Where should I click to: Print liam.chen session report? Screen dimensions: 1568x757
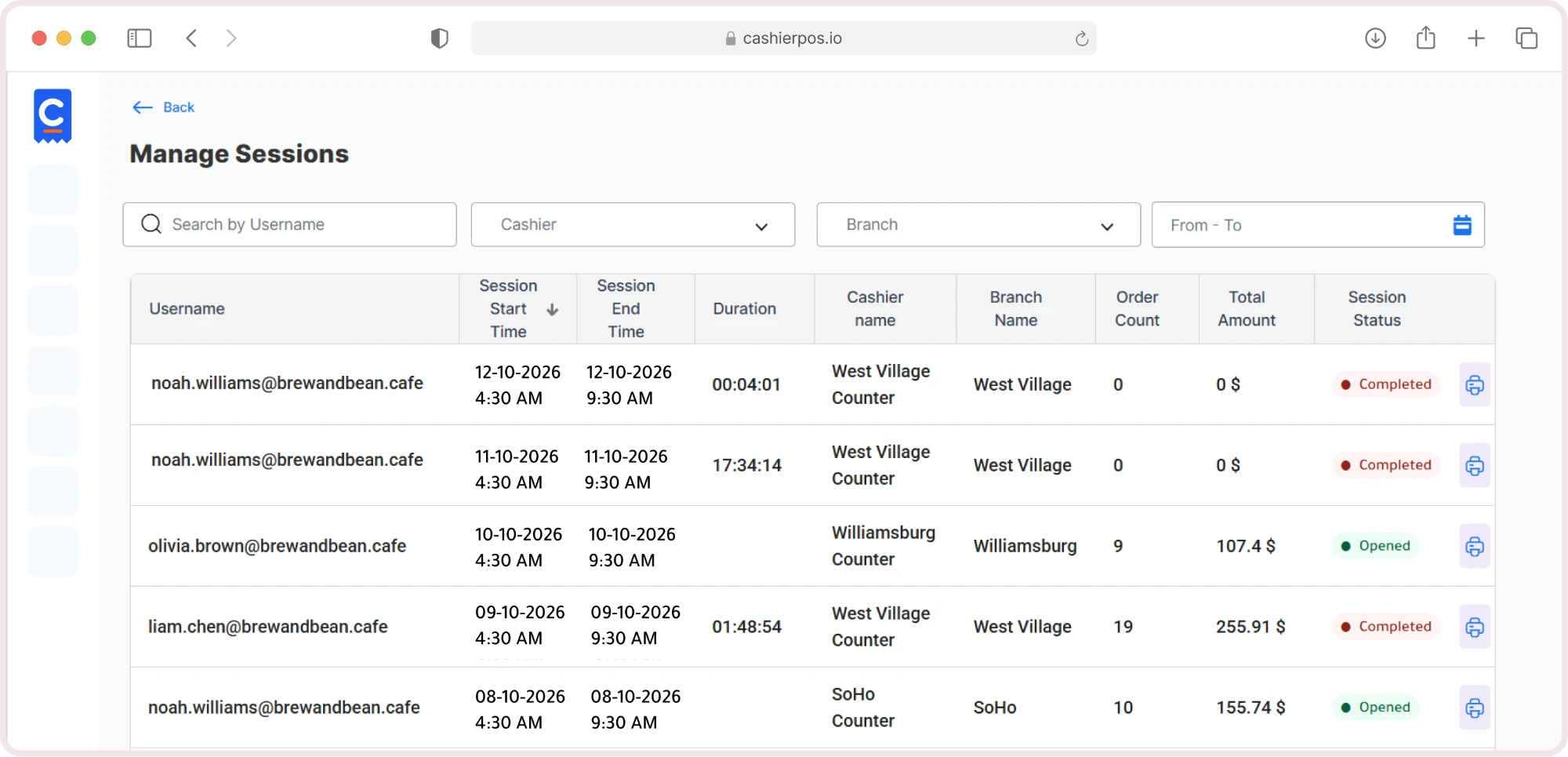coord(1474,627)
